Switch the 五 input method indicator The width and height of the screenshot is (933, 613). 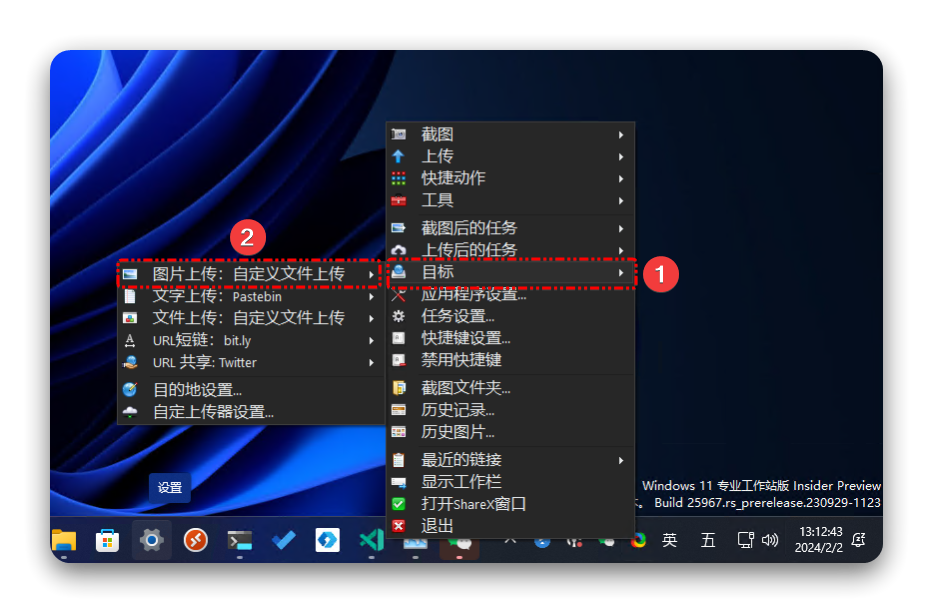tap(707, 540)
